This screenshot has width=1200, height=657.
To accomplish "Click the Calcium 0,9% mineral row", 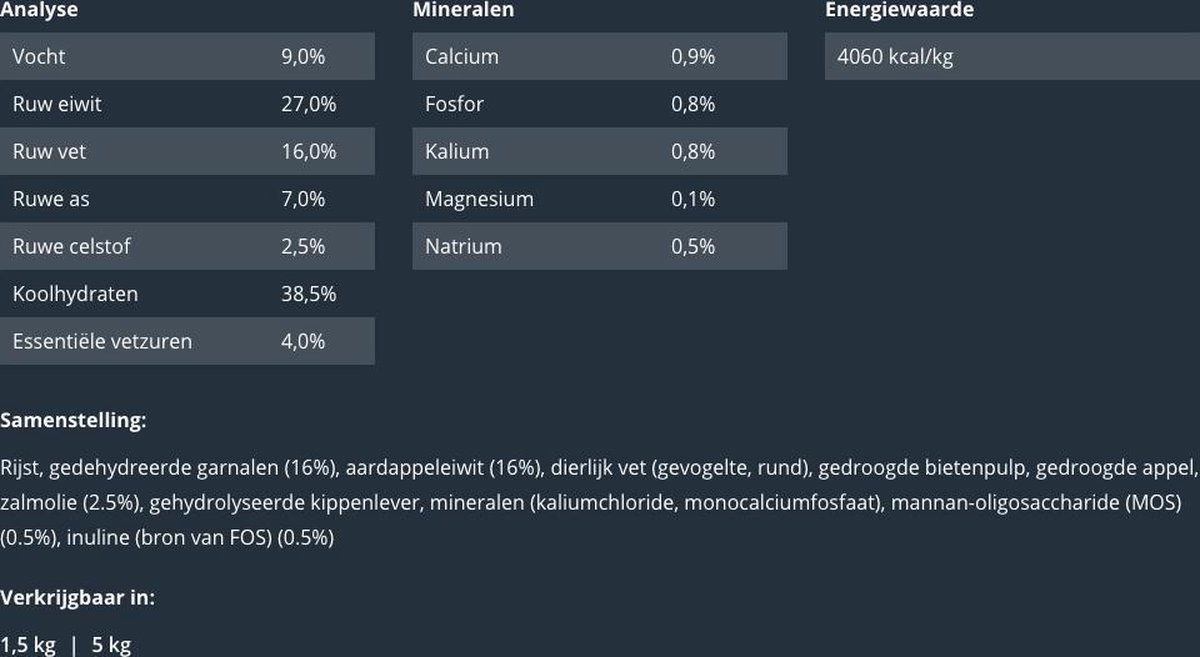I will 599,57.
